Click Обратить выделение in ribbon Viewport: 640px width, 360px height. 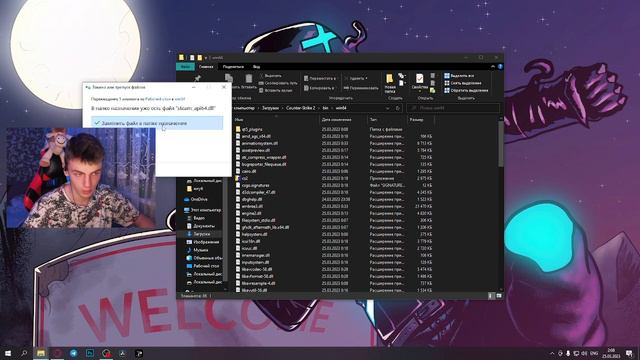[x=466, y=90]
